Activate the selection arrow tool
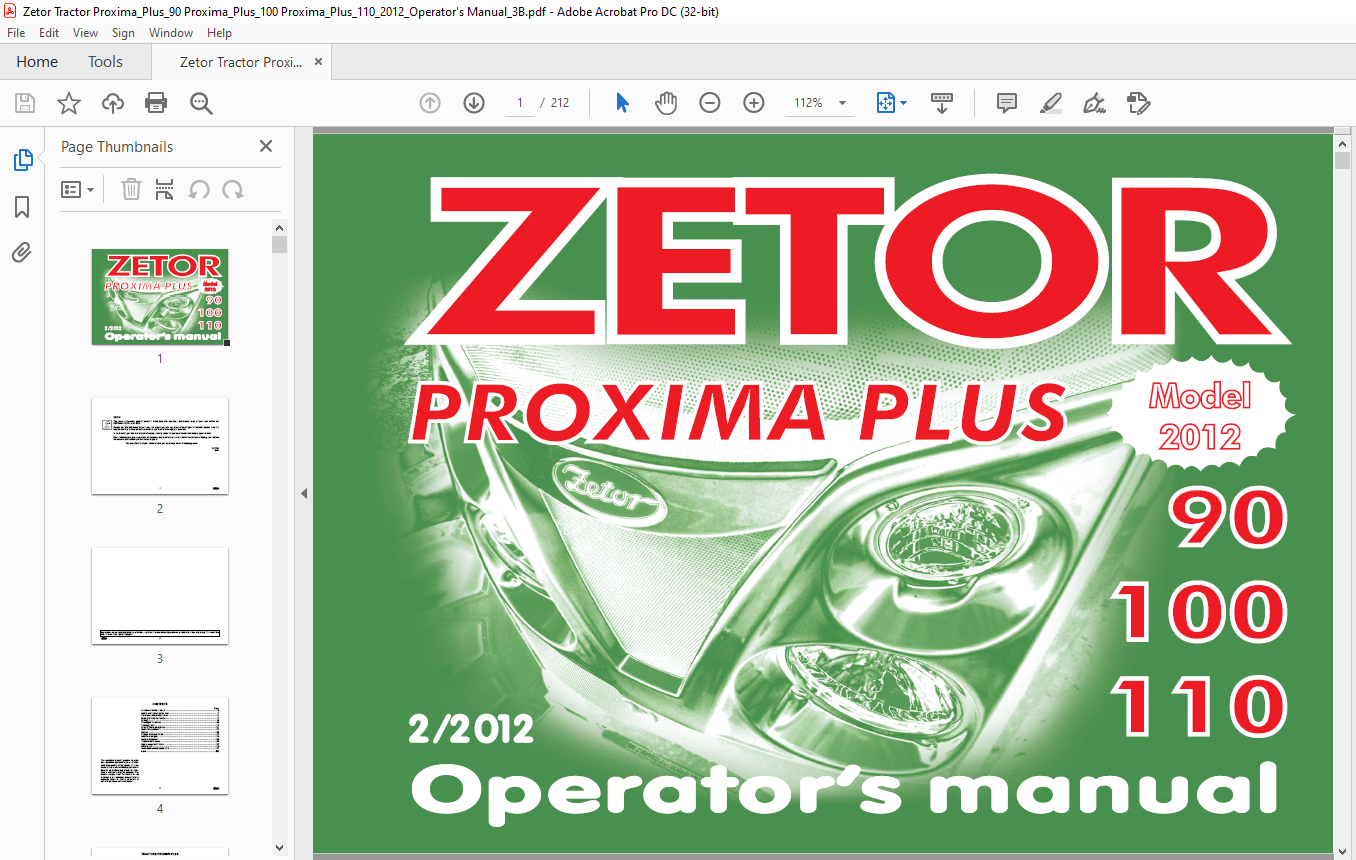The image size is (1356, 860). tap(622, 103)
